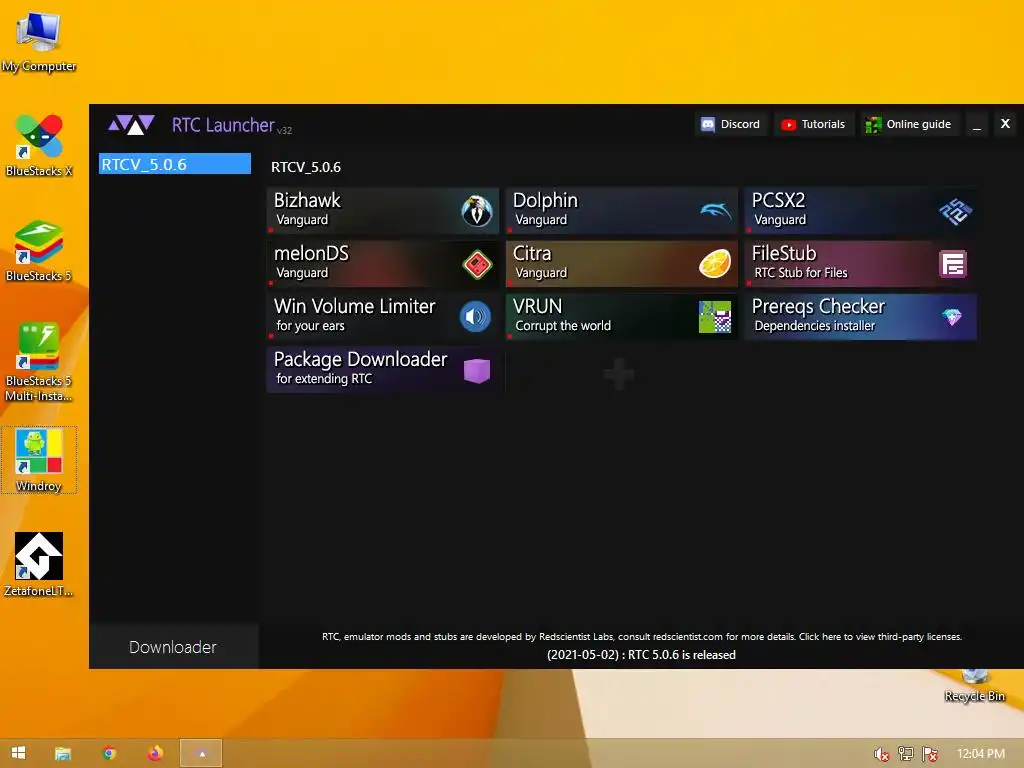Open the Online guide button
The image size is (1024, 768).
(x=909, y=124)
